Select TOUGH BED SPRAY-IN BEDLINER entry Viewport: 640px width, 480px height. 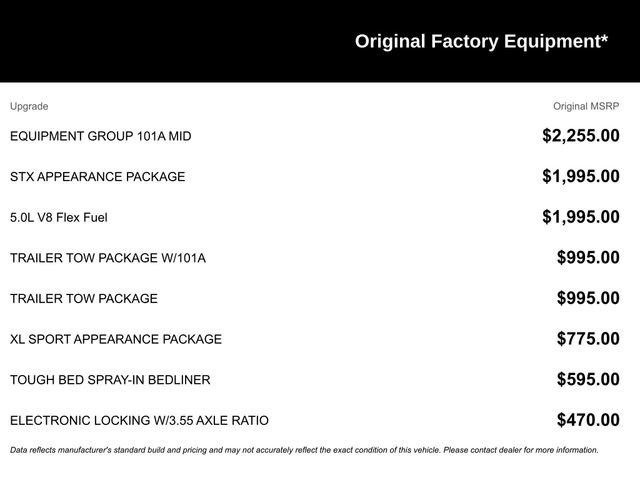click(110, 380)
